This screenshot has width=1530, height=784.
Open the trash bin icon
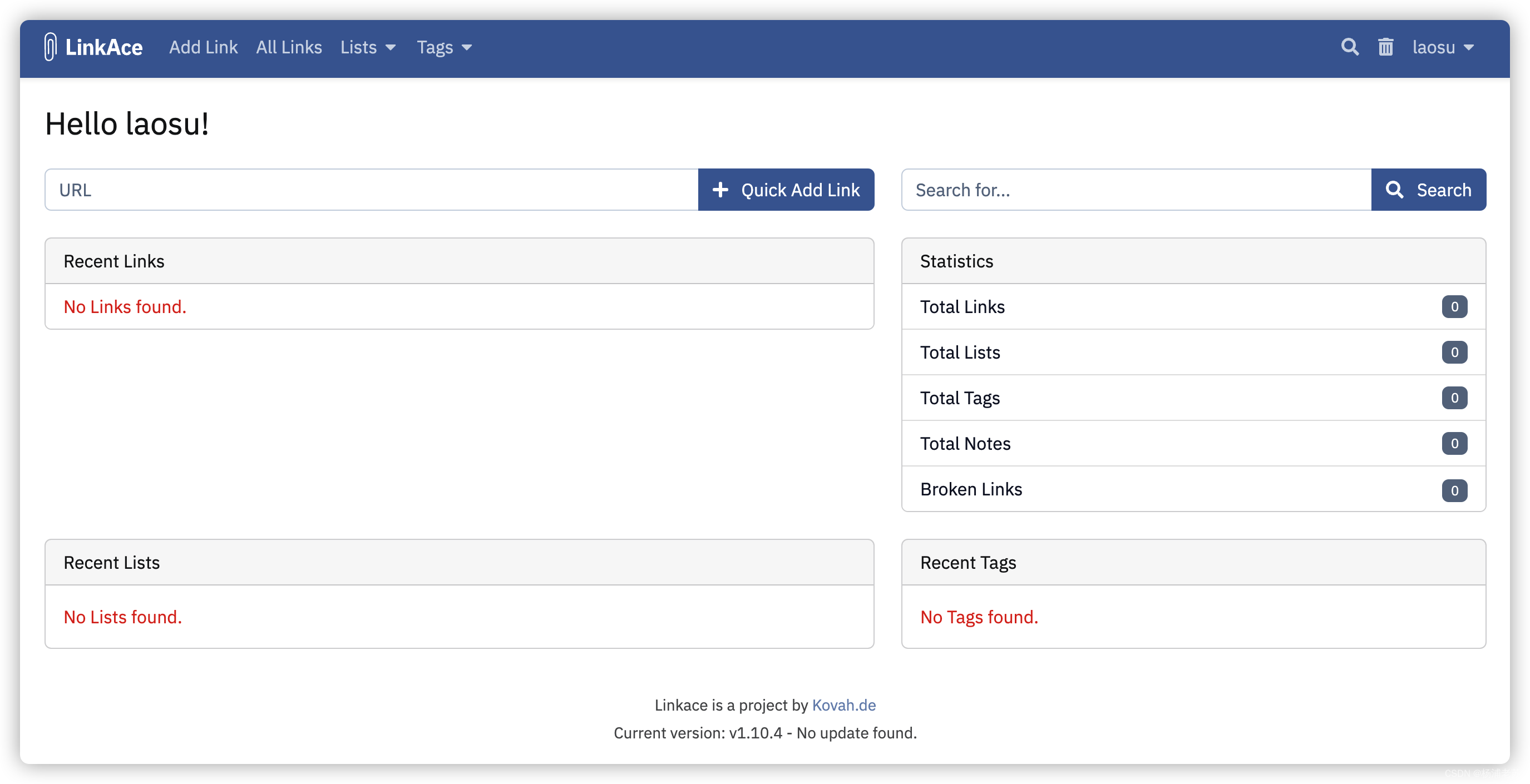1385,47
